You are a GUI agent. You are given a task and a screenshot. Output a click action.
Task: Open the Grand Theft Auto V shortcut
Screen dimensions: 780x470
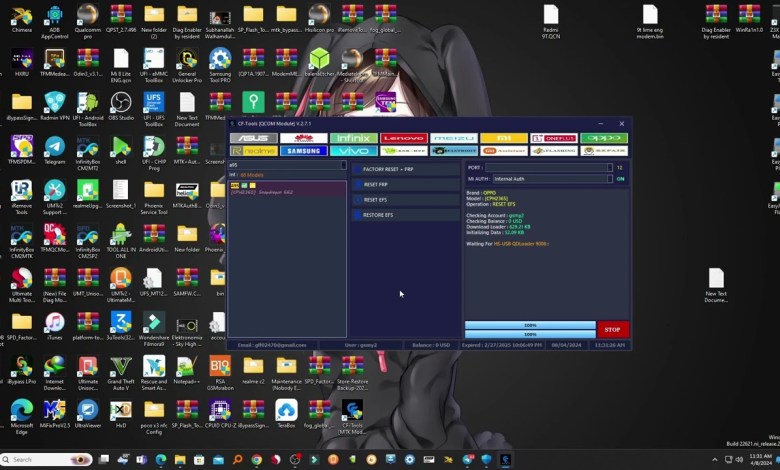(121, 373)
